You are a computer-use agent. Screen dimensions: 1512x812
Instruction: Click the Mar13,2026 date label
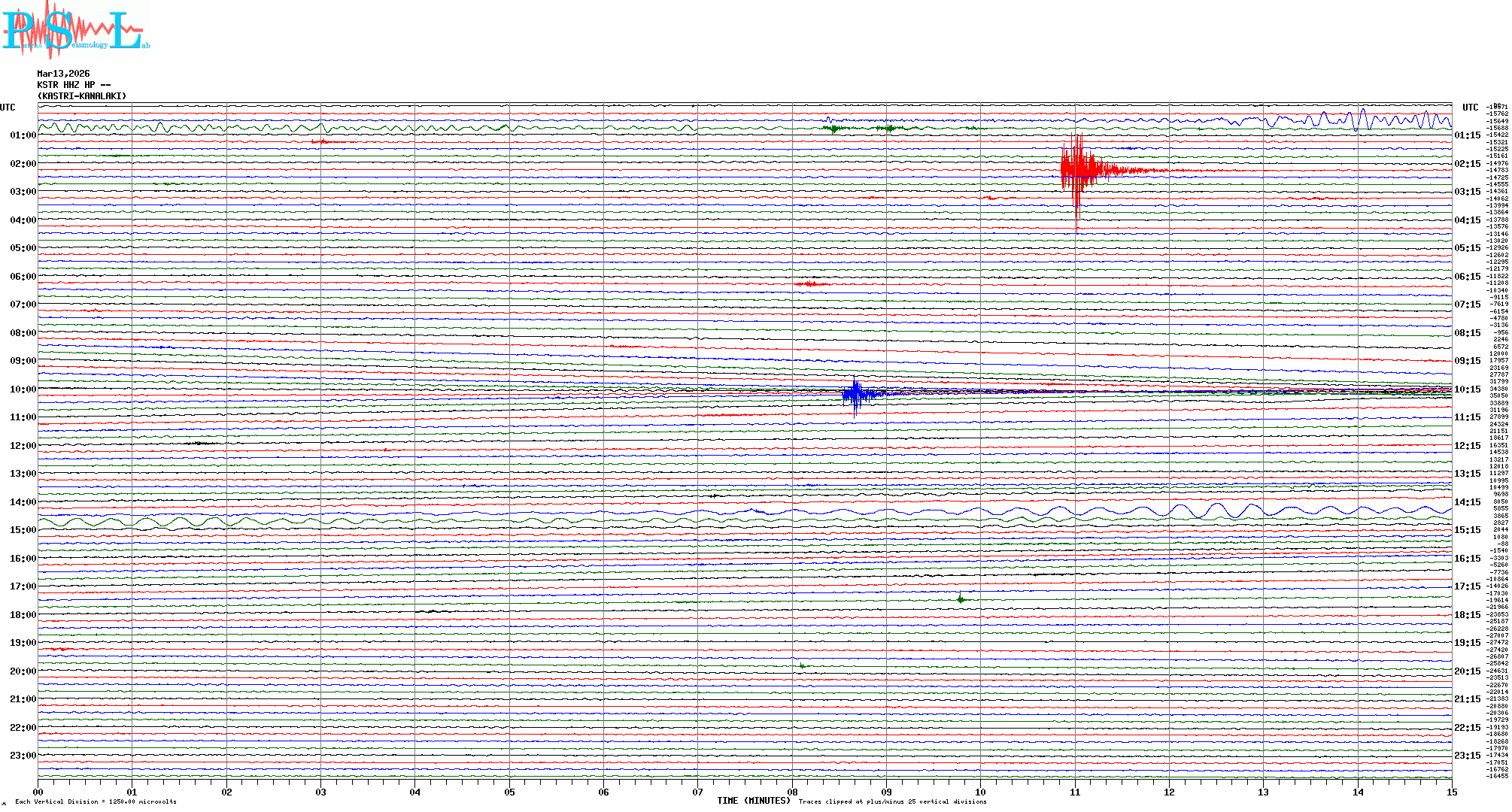coord(63,74)
